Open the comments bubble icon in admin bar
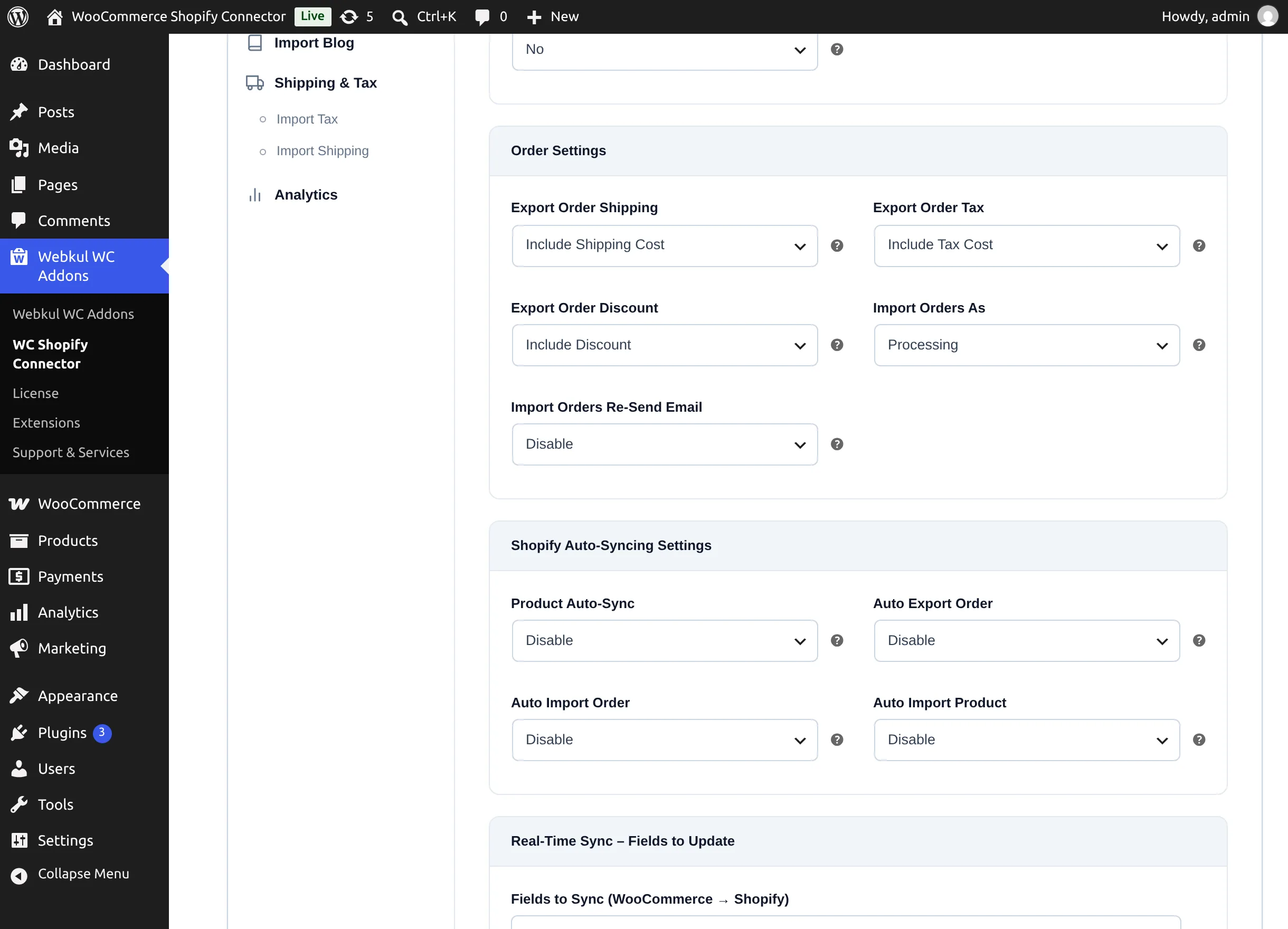Image resolution: width=1288 pixels, height=929 pixels. click(482, 17)
